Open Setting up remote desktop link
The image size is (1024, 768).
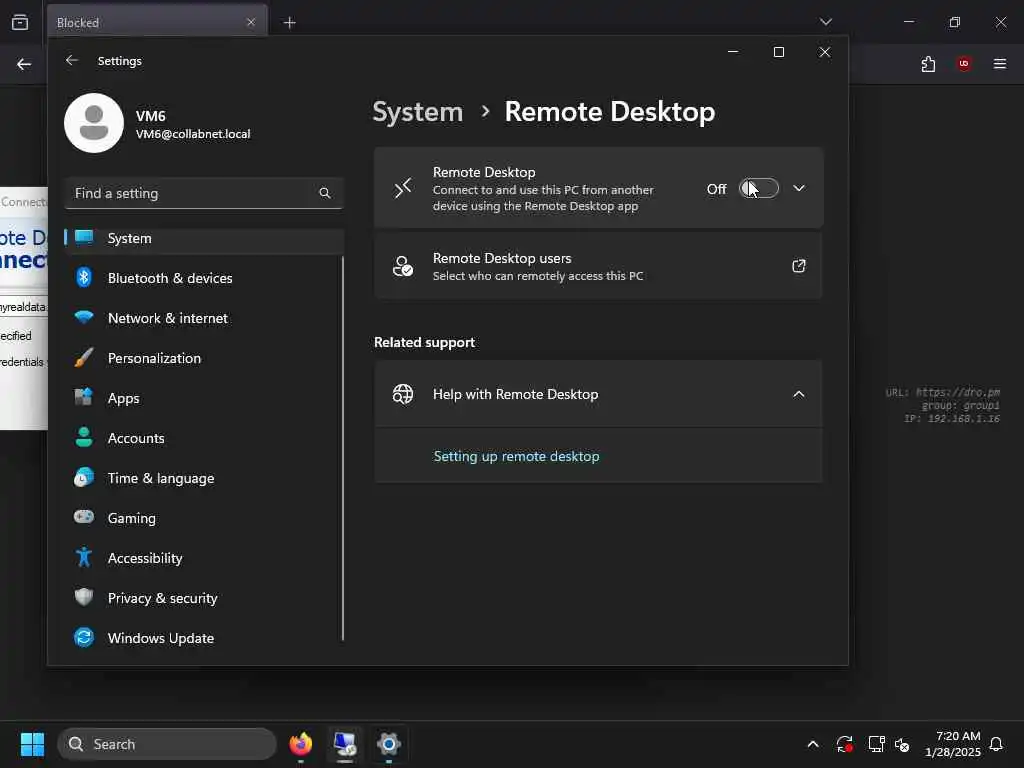tap(516, 456)
